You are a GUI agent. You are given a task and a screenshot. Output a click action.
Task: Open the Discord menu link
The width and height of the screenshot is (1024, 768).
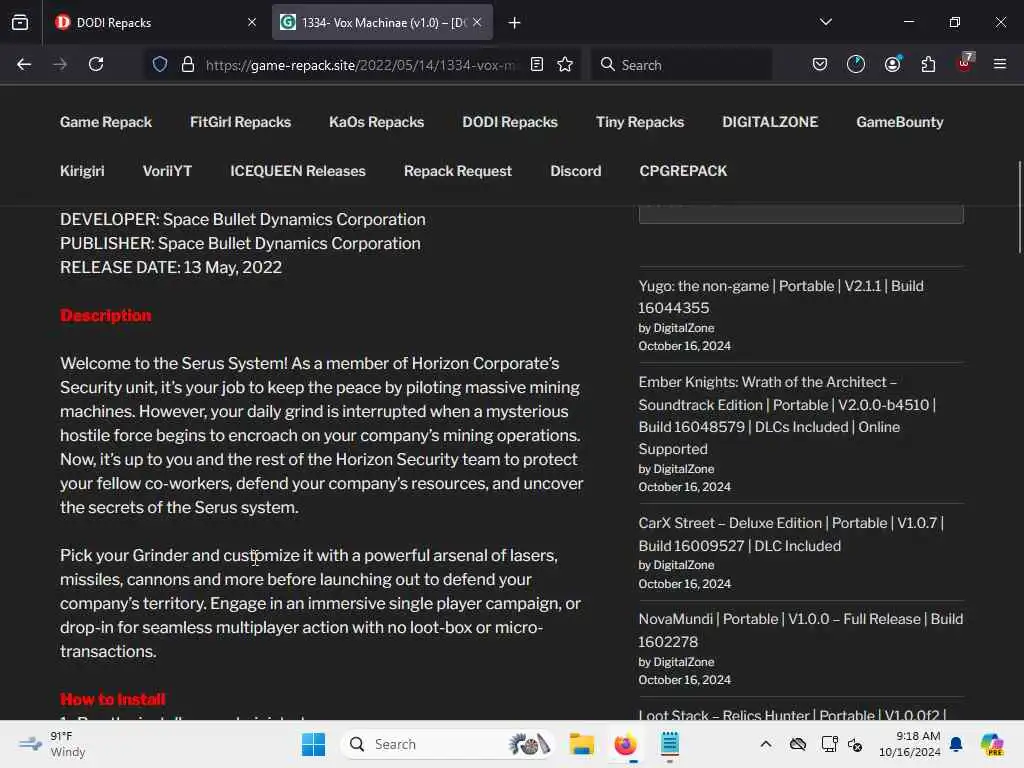[x=575, y=171]
